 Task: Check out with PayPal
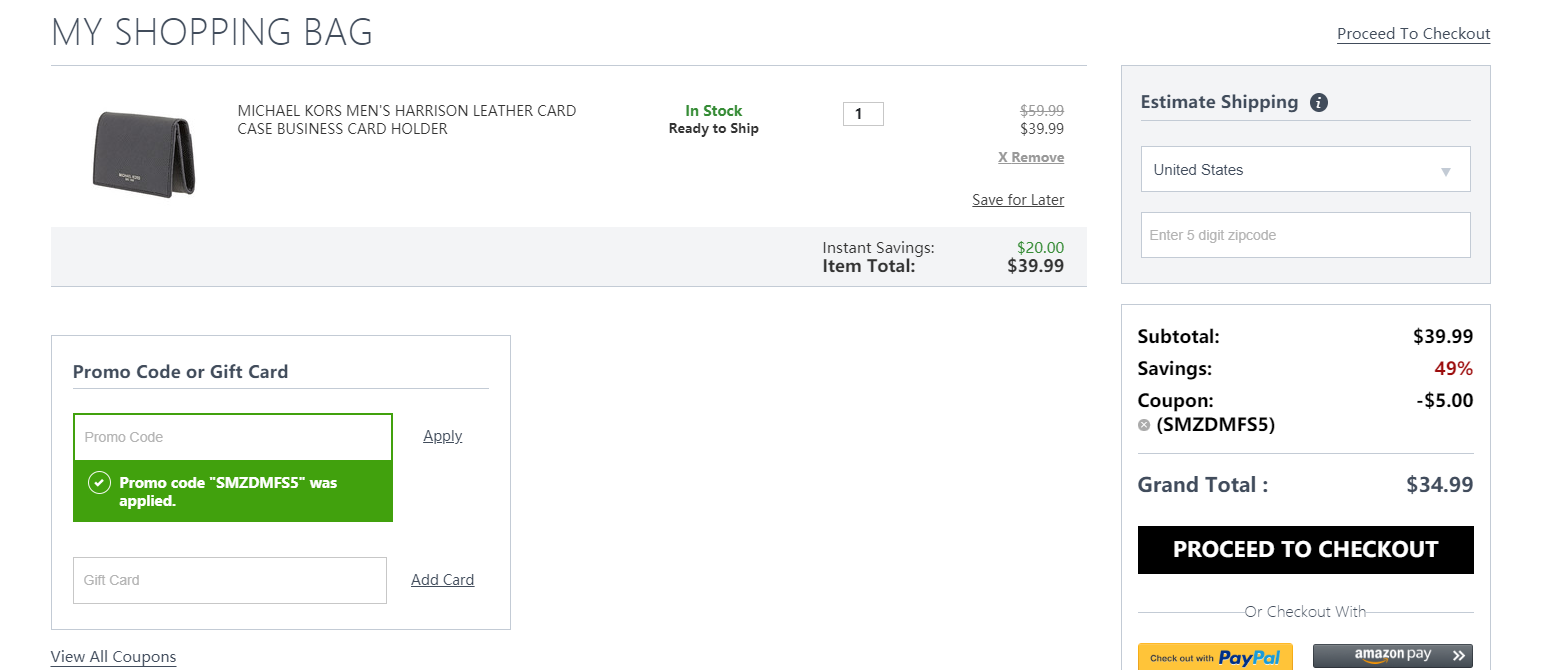[x=1215, y=657]
